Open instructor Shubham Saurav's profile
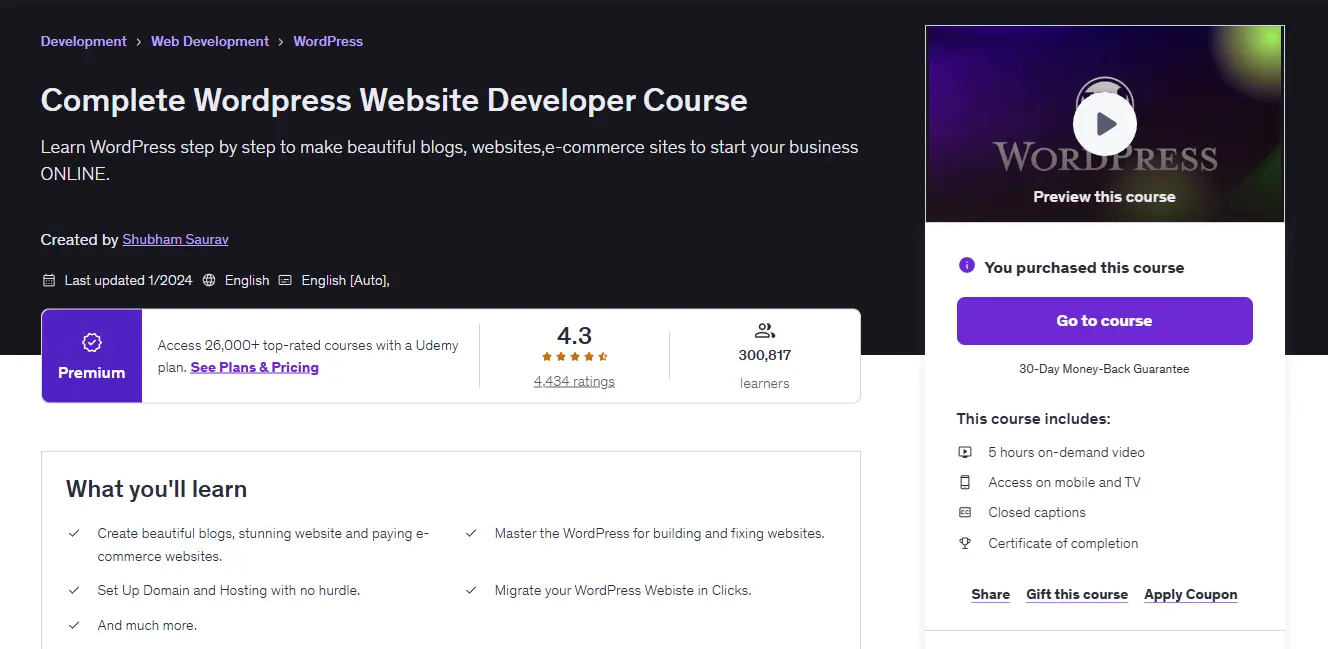This screenshot has width=1328, height=649. pos(175,240)
